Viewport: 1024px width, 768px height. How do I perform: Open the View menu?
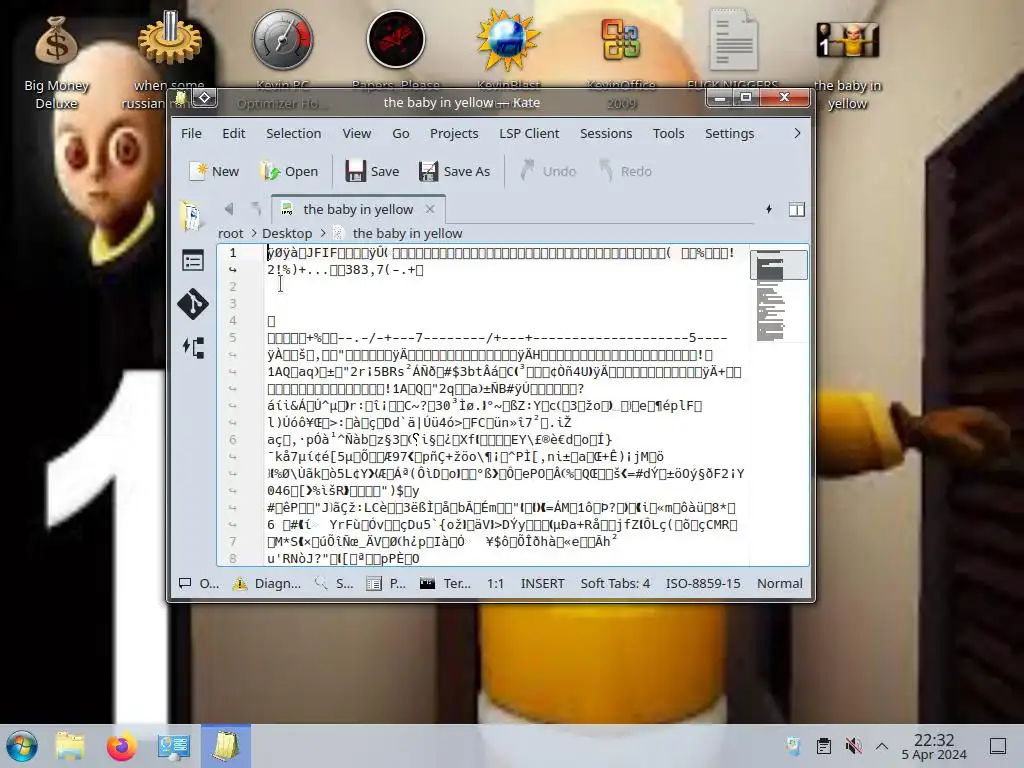[x=357, y=133]
